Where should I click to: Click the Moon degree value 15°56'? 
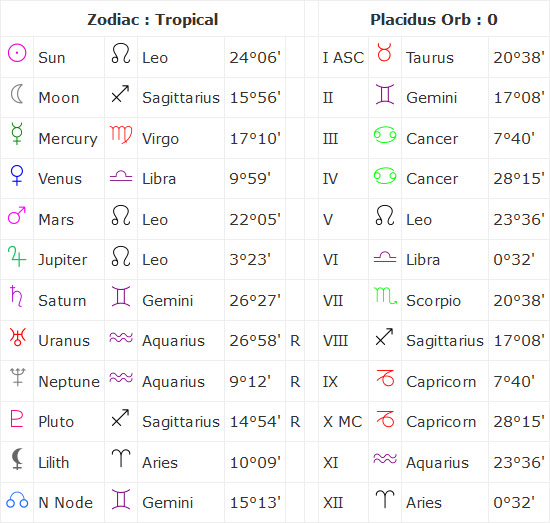point(255,98)
